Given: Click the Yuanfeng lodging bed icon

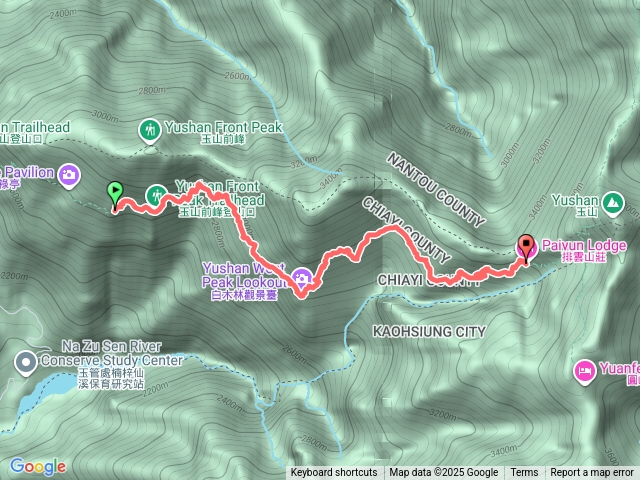Looking at the screenshot, I should [584, 371].
